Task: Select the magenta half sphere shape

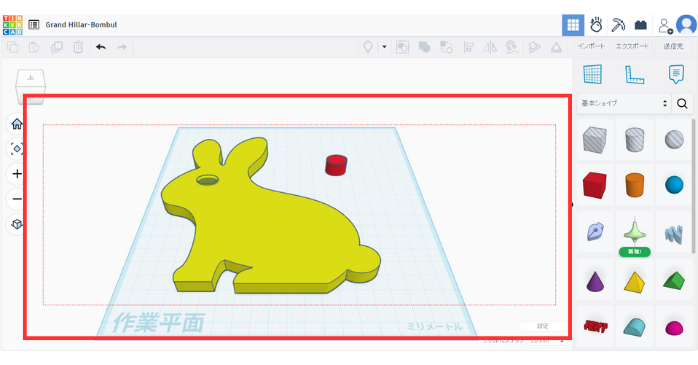Action: tap(674, 328)
